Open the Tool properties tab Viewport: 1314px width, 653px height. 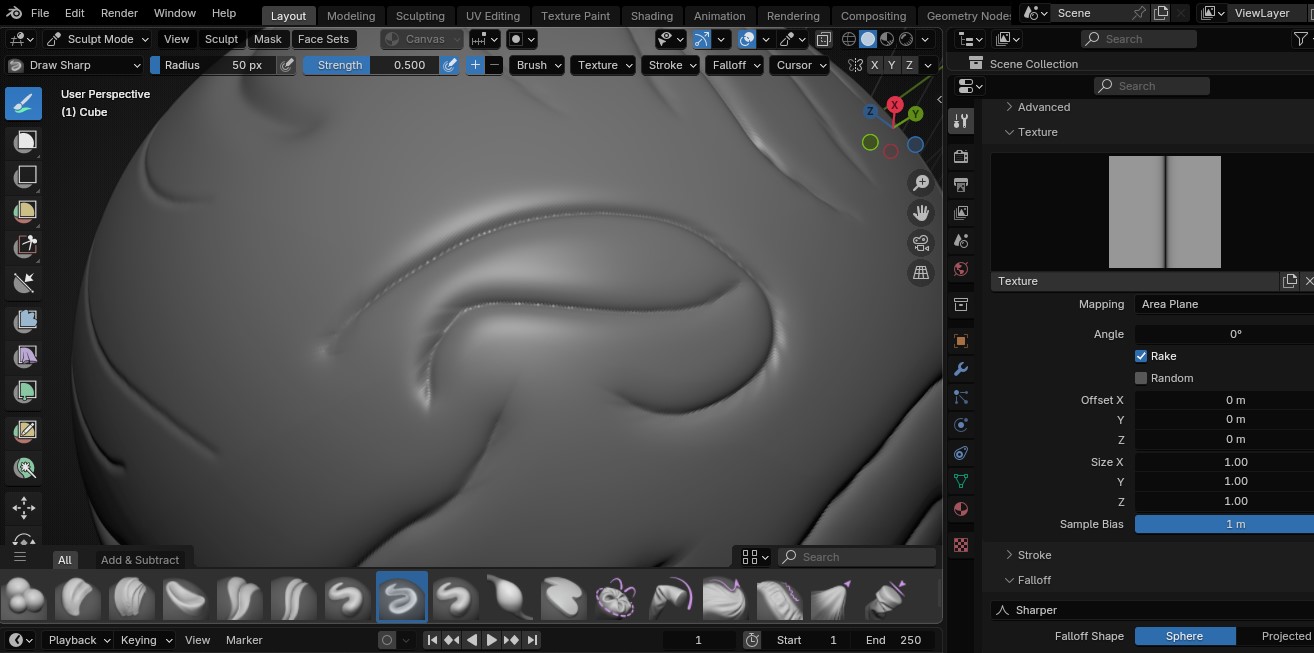pyautogui.click(x=961, y=121)
